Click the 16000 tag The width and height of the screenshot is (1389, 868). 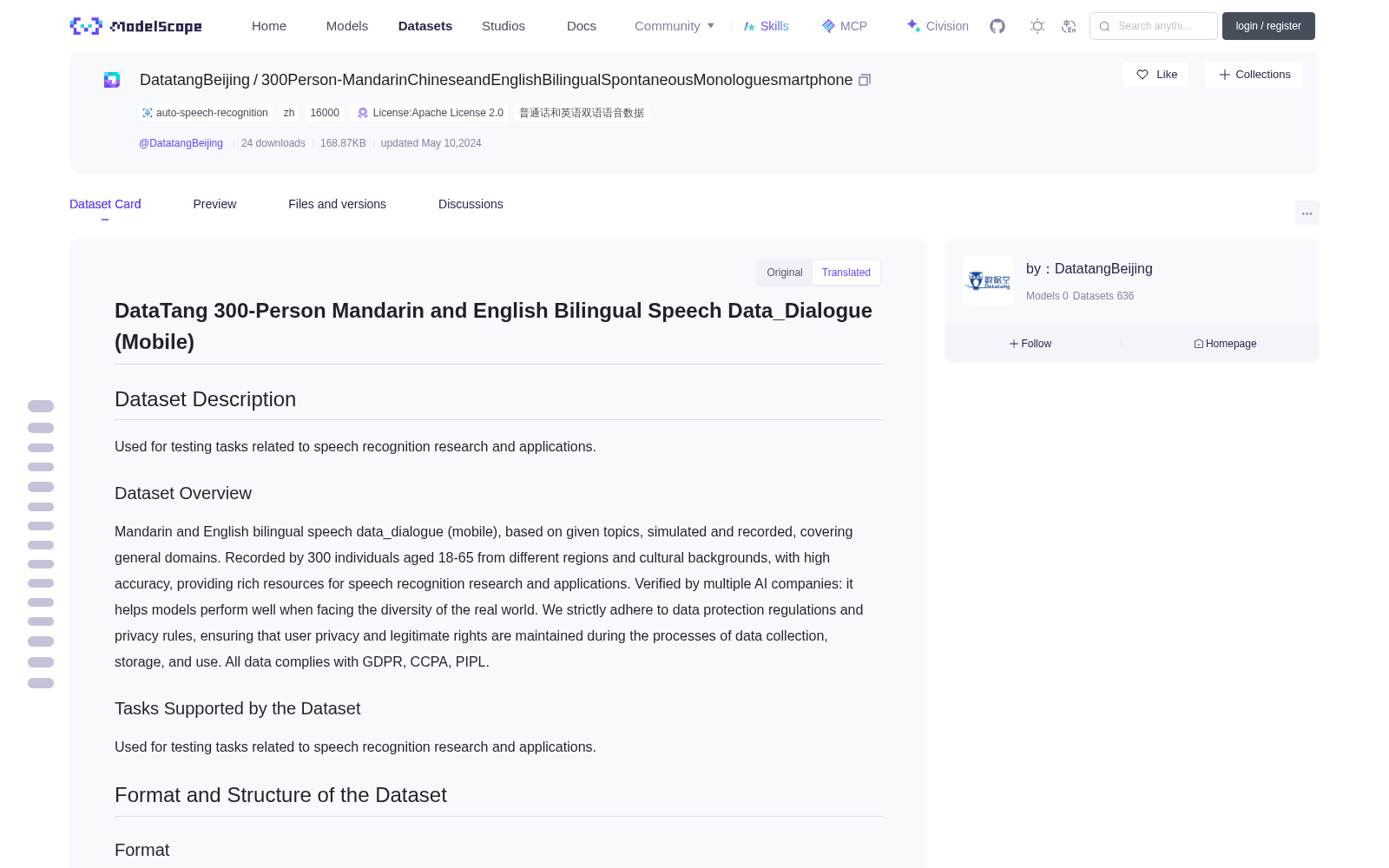coord(325,113)
